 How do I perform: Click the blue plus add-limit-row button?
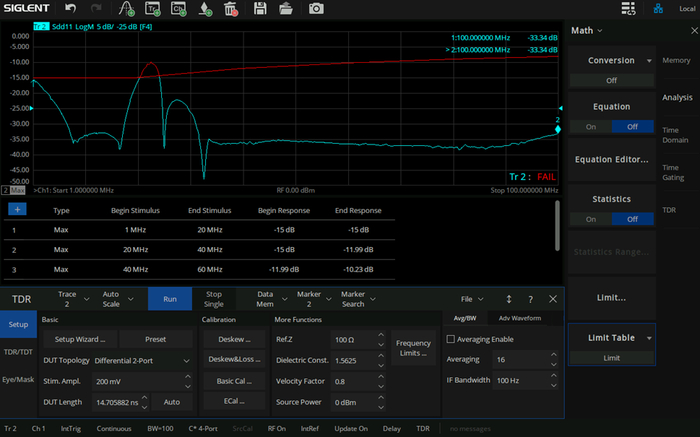(x=17, y=209)
